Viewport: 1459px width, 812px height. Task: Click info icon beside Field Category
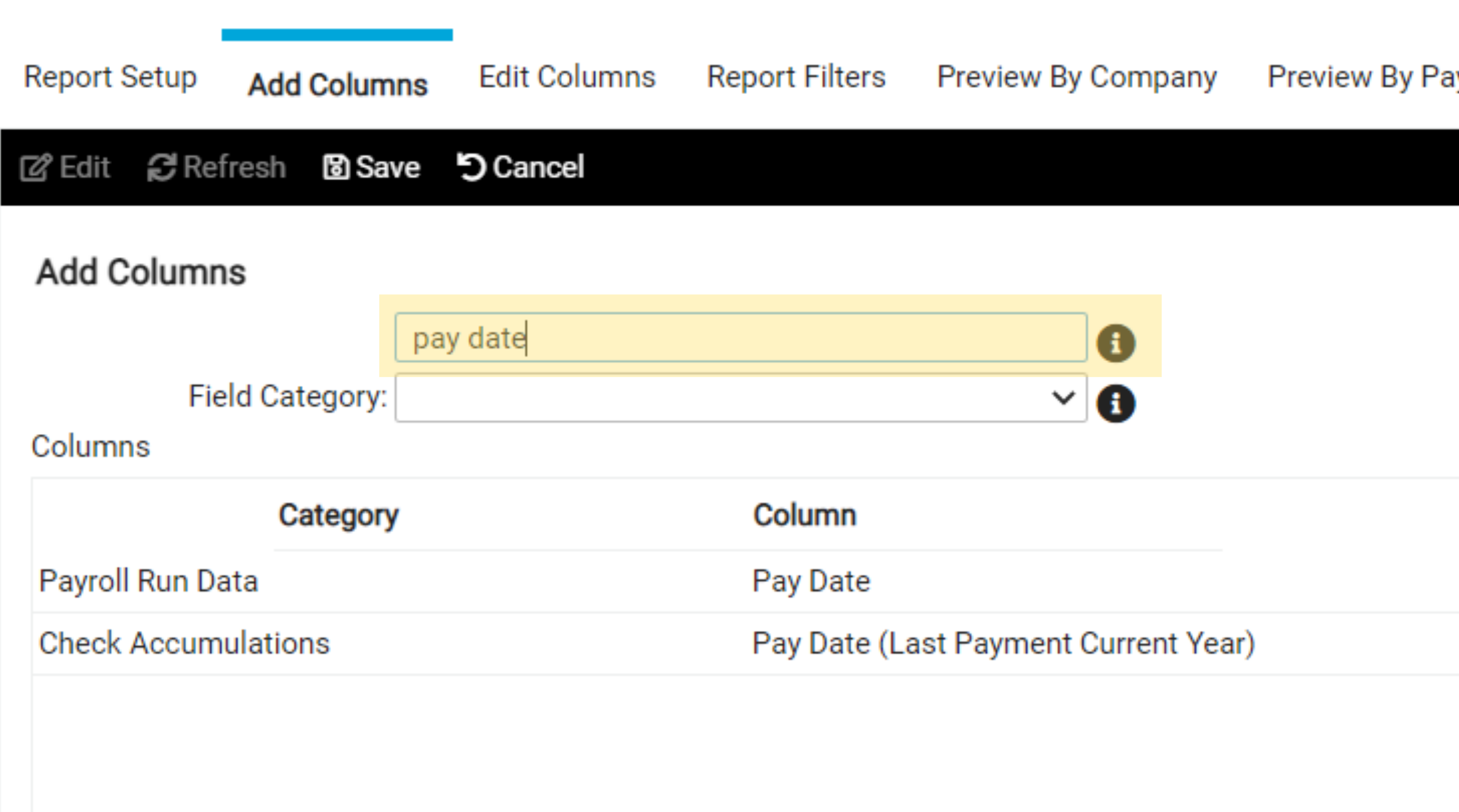pos(1116,404)
